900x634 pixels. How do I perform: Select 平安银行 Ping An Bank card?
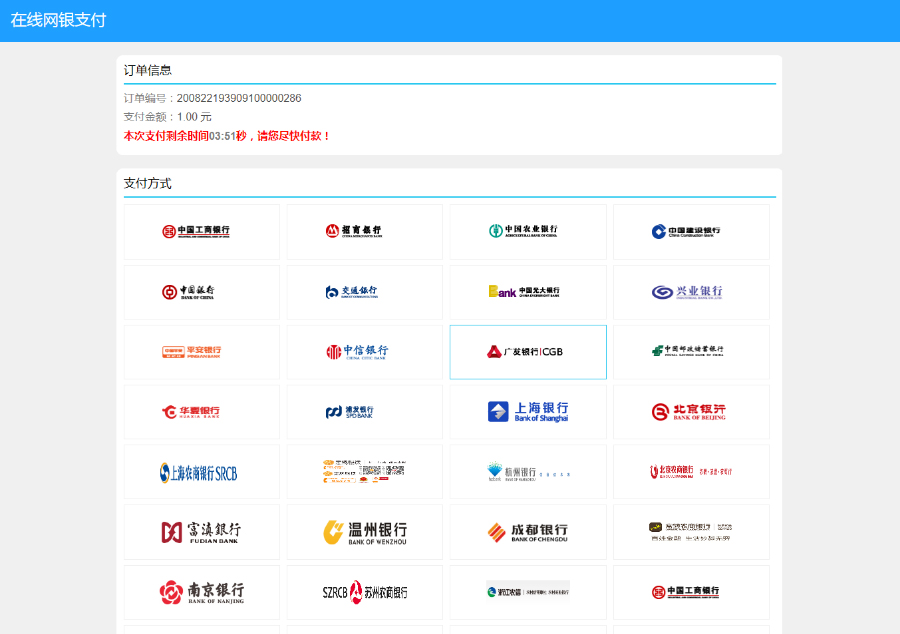tap(201, 352)
